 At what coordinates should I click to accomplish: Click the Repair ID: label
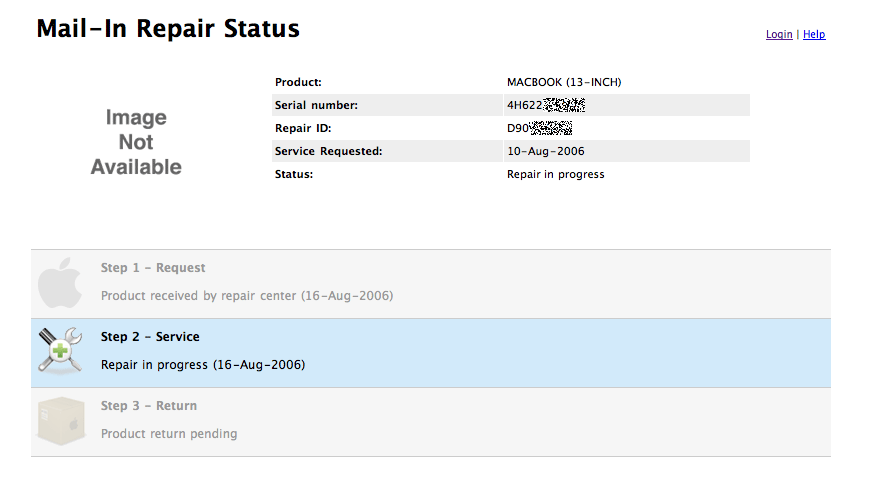pyautogui.click(x=303, y=128)
